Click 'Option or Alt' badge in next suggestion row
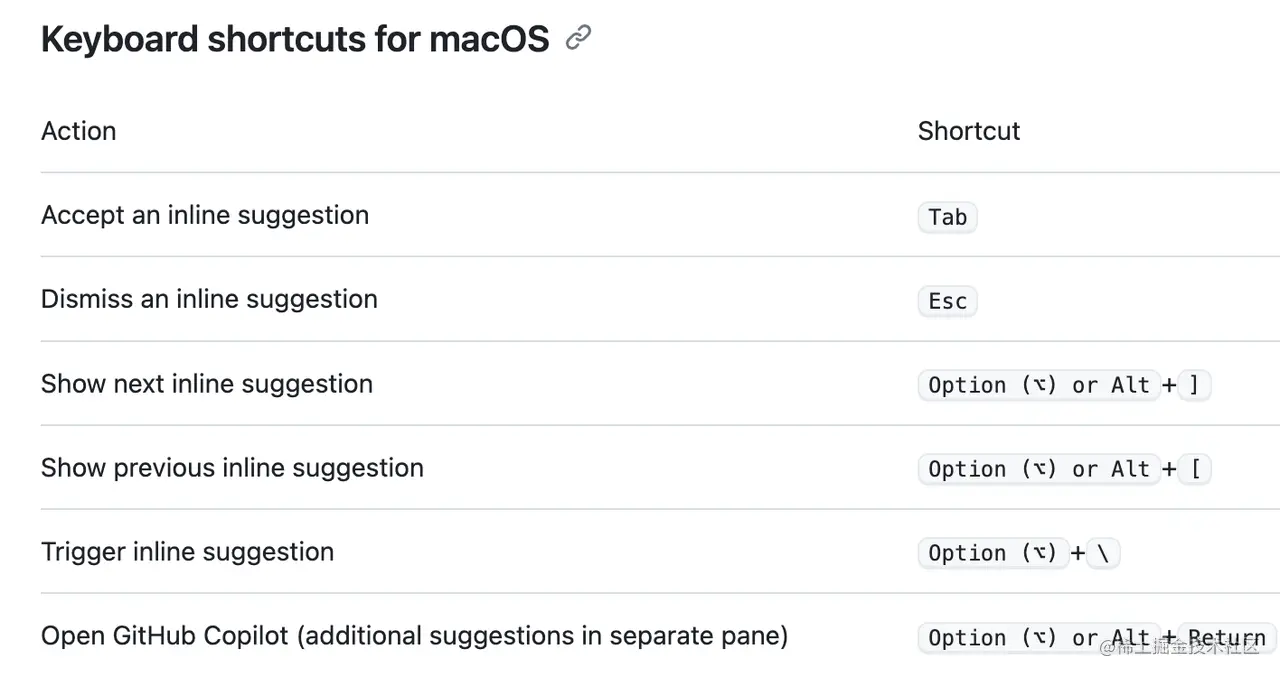This screenshot has width=1280, height=677. point(1039,385)
